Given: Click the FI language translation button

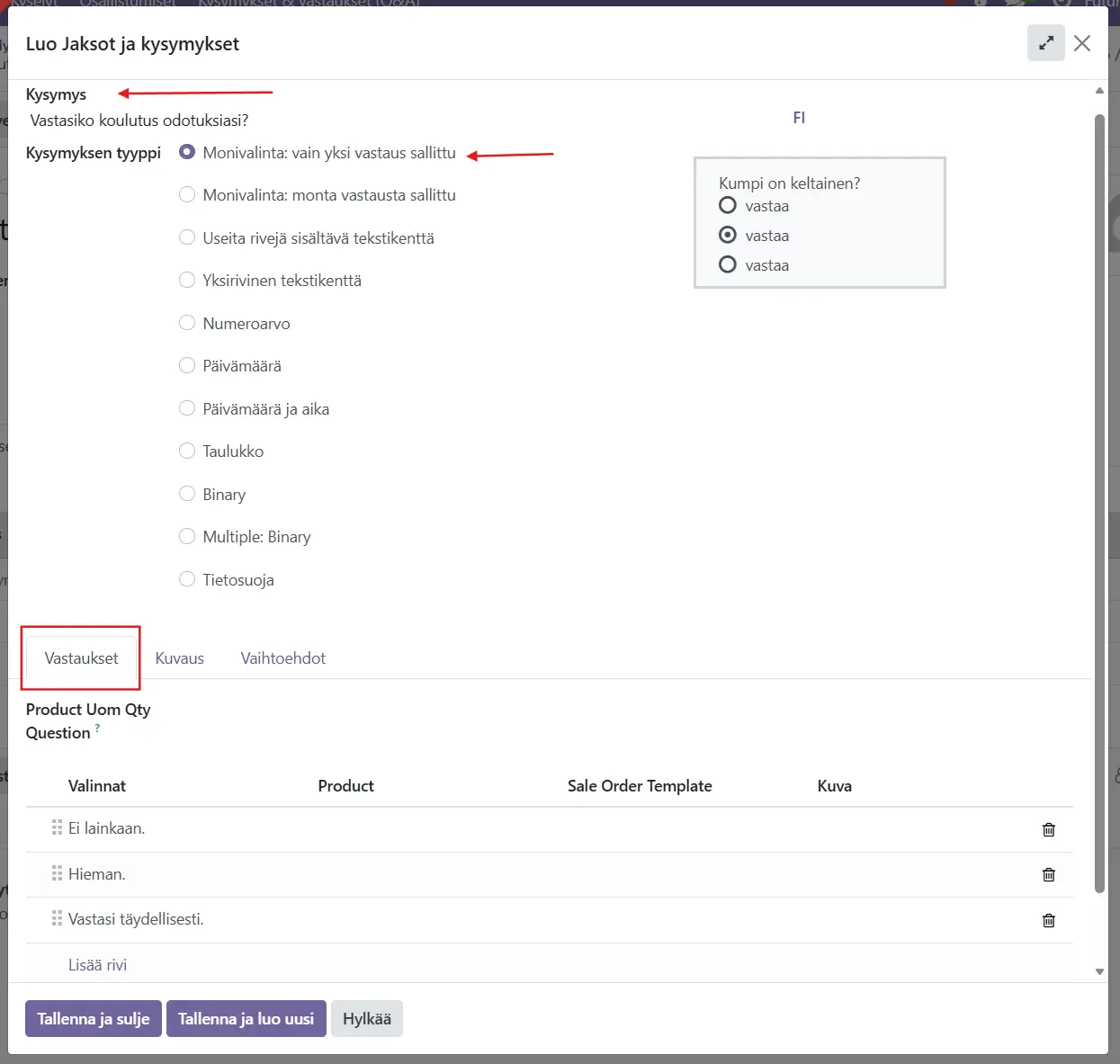Looking at the screenshot, I should pyautogui.click(x=798, y=118).
